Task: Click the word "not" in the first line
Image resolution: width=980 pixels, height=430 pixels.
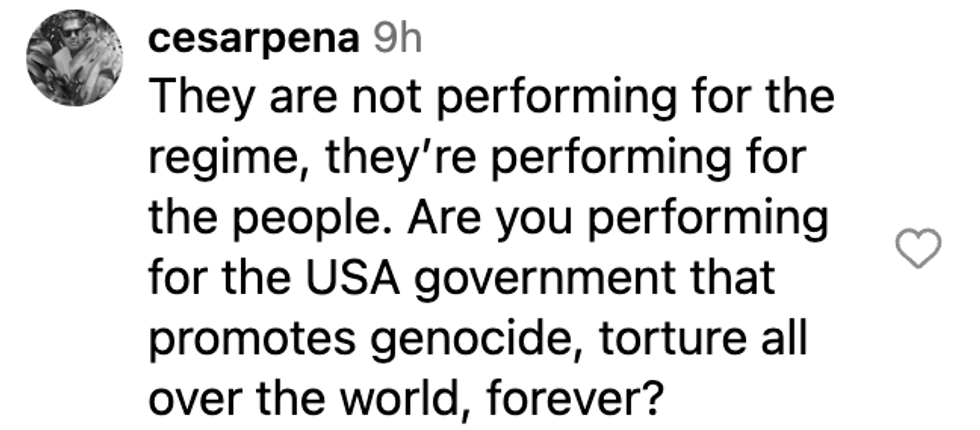Action: pyautogui.click(x=365, y=103)
